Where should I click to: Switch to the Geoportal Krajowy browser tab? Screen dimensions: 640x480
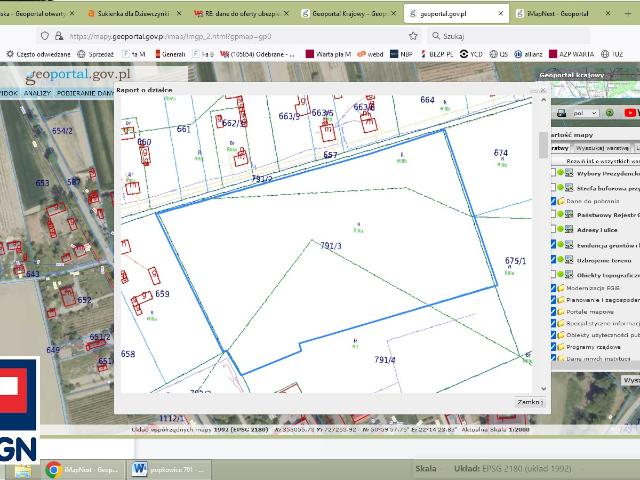(345, 15)
